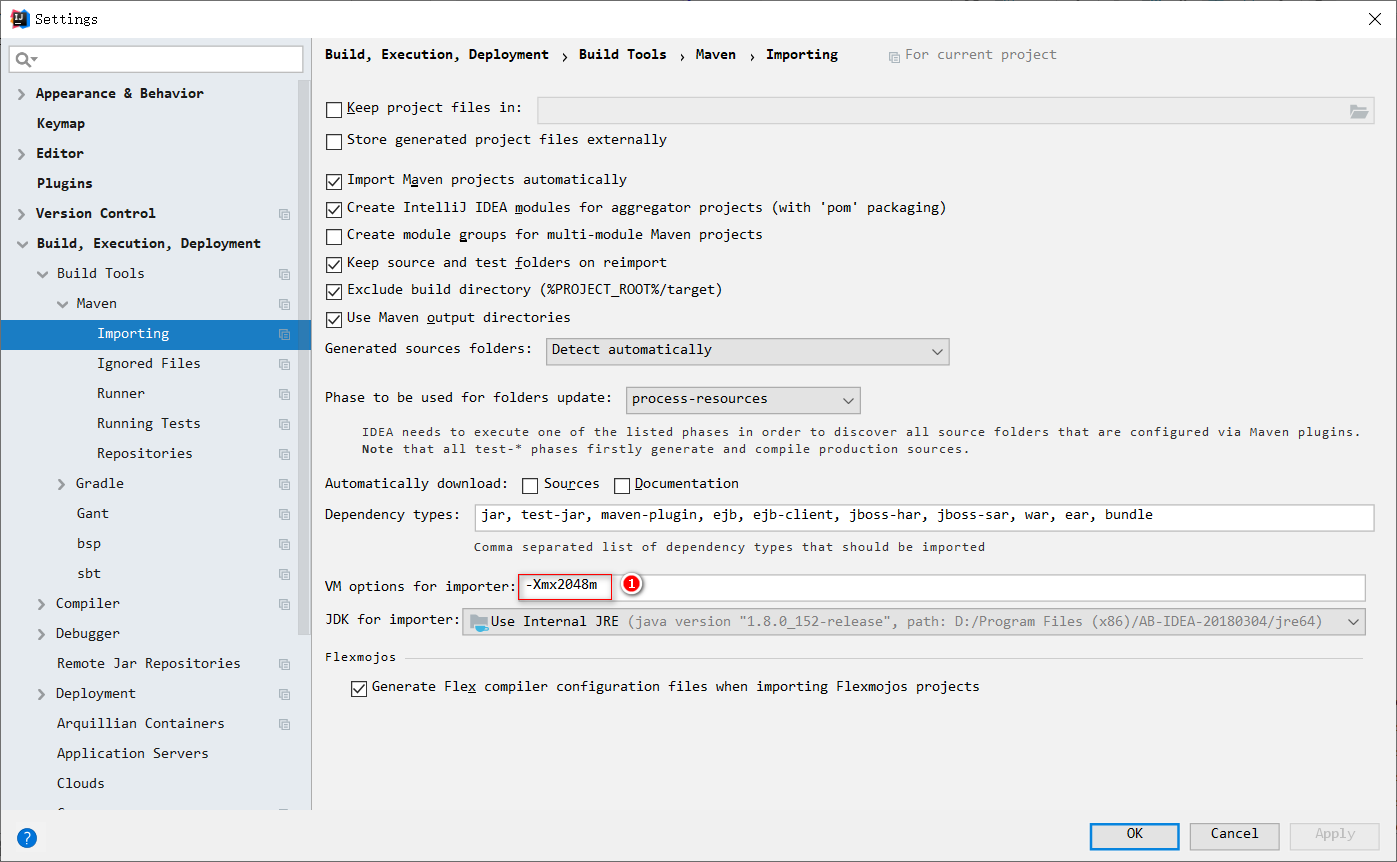The image size is (1397, 862).
Task: Click project-level icon next to Repositories
Action: click(x=285, y=454)
